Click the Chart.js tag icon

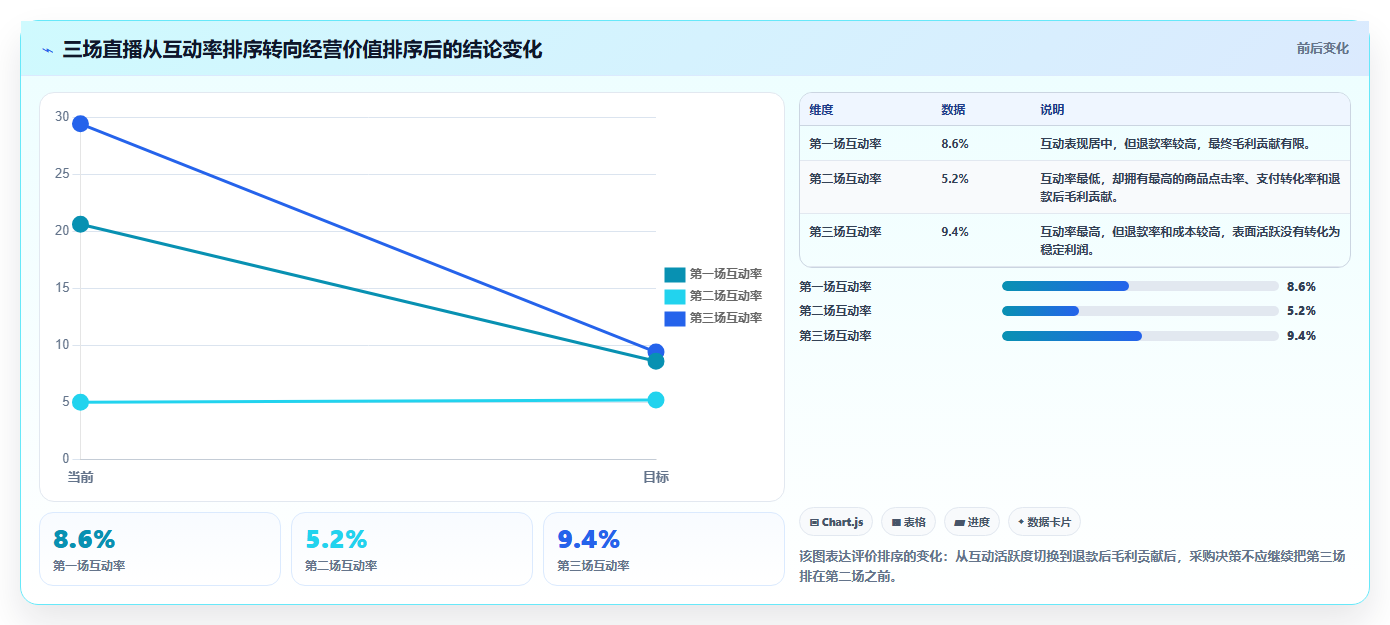[x=814, y=522]
